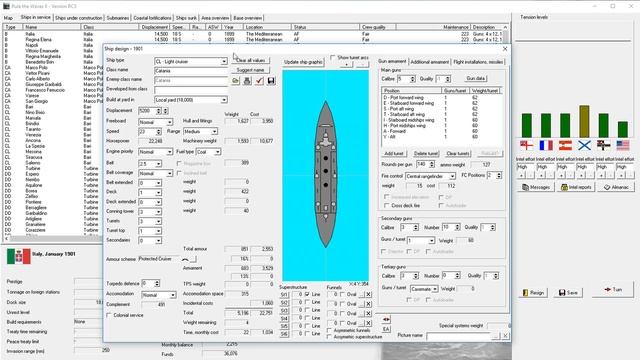Screen dimensions: 640x360
Task: Select the A - Forward turret row
Action: click(x=442, y=131)
